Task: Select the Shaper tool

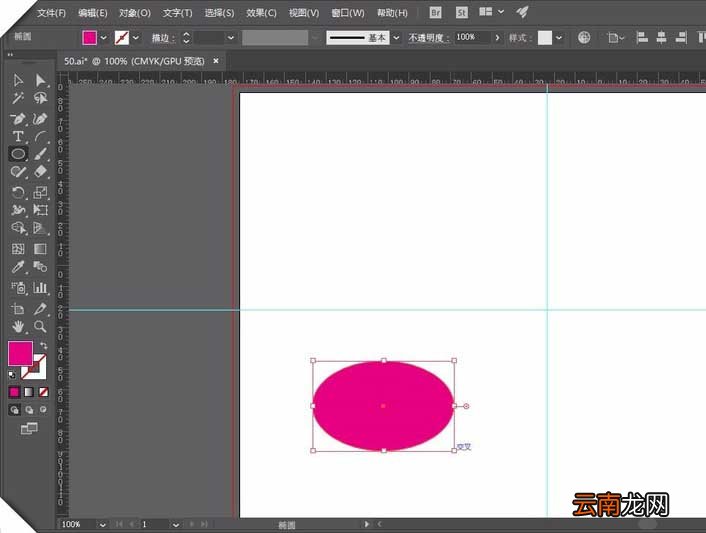Action: 18,172
